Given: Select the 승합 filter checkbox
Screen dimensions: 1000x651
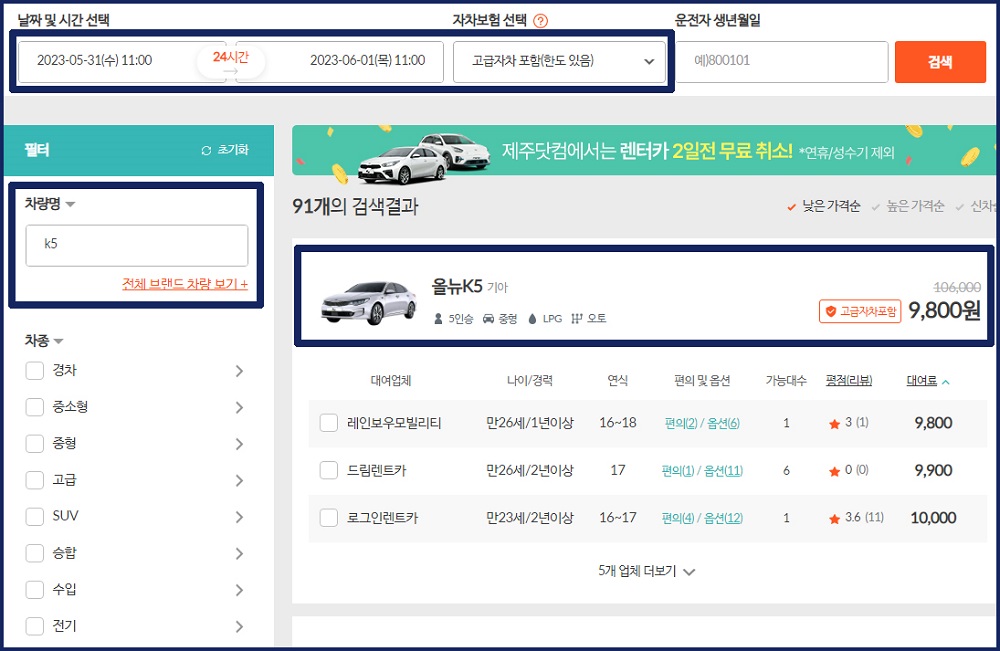Looking at the screenshot, I should pos(34,553).
